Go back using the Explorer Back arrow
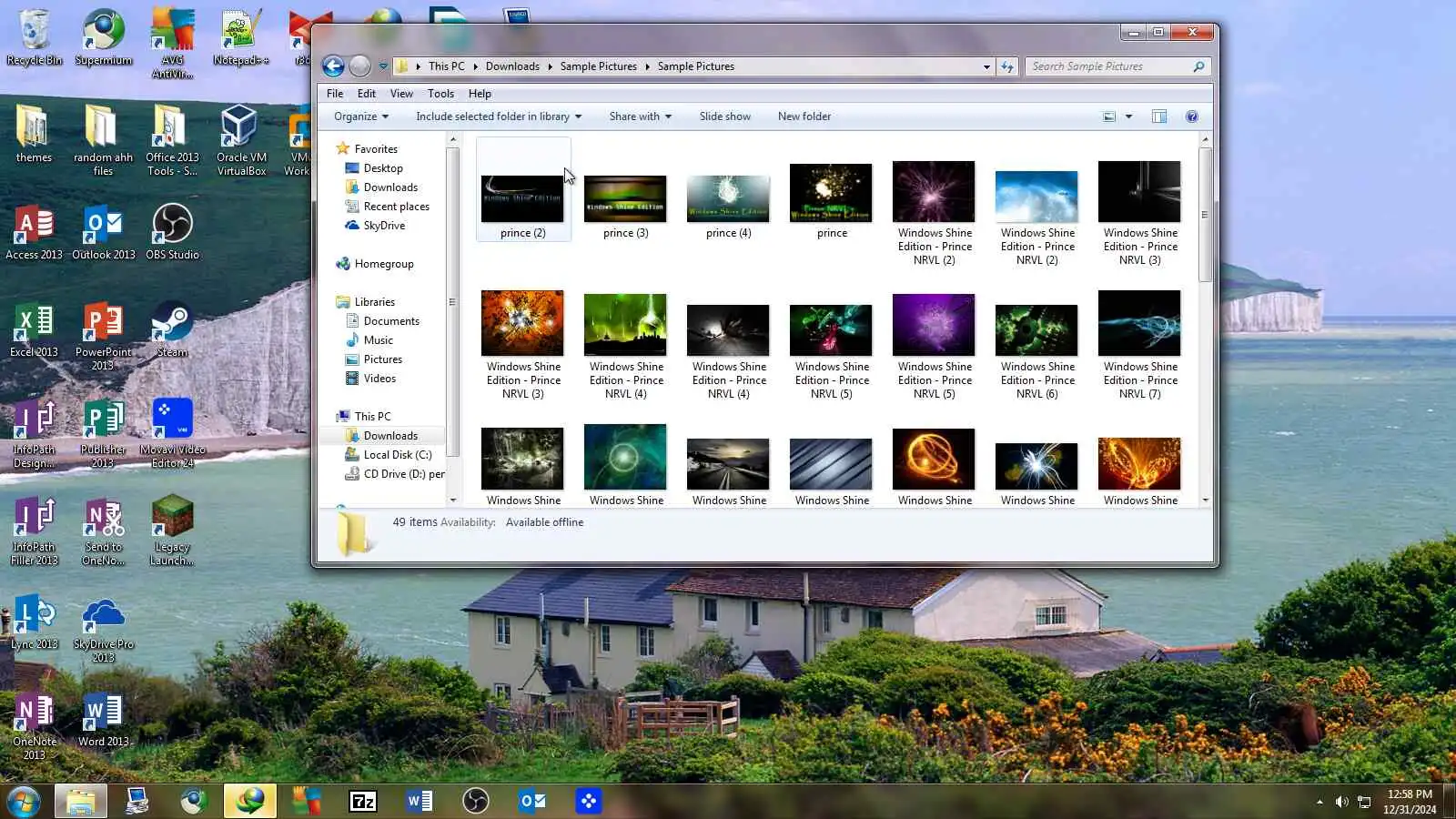This screenshot has width=1456, height=819. click(333, 66)
